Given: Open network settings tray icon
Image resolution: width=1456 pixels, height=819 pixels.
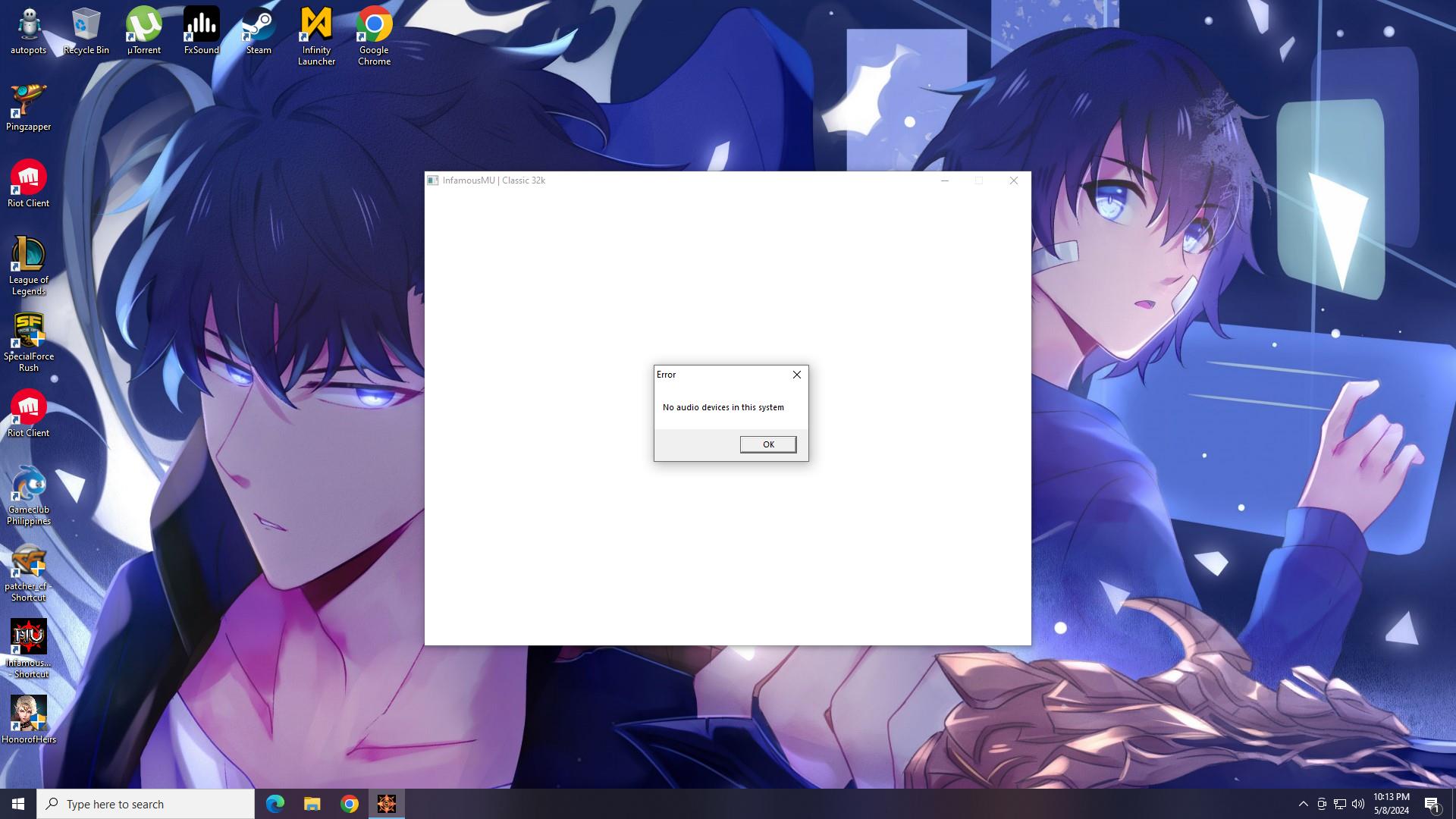Looking at the screenshot, I should [x=1340, y=804].
